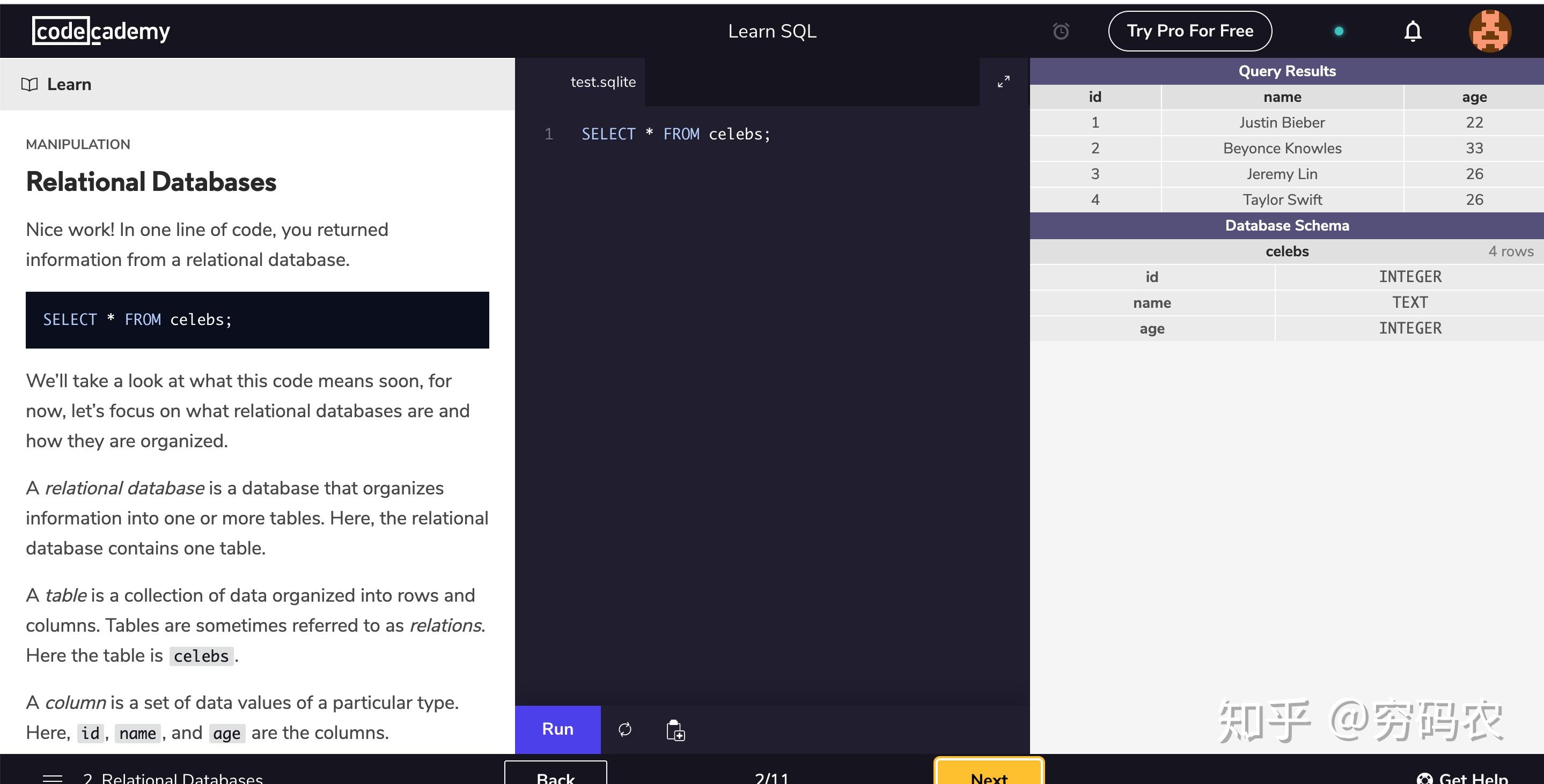Open the hamburger lesson menu
The width and height of the screenshot is (1544, 784).
[53, 778]
